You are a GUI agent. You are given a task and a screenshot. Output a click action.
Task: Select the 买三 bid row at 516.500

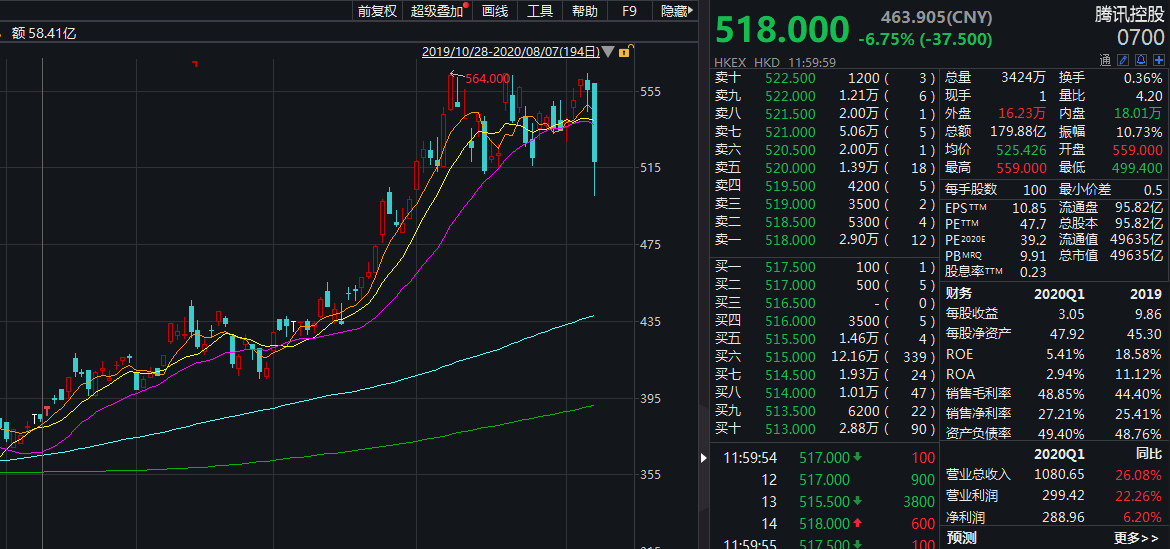click(x=825, y=303)
